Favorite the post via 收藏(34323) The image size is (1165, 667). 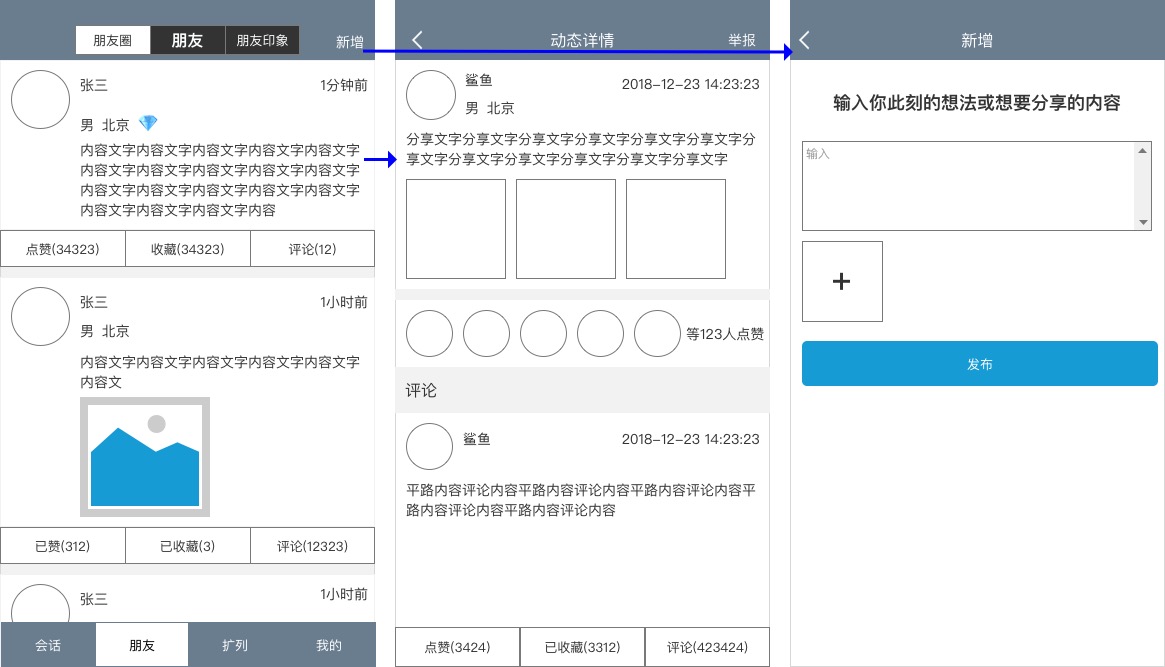[x=188, y=249]
